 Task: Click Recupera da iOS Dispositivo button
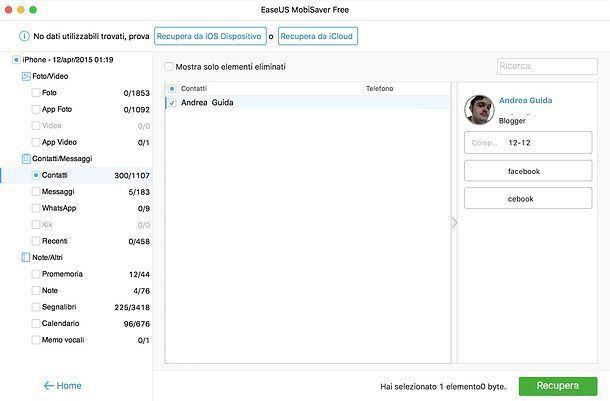click(x=210, y=36)
